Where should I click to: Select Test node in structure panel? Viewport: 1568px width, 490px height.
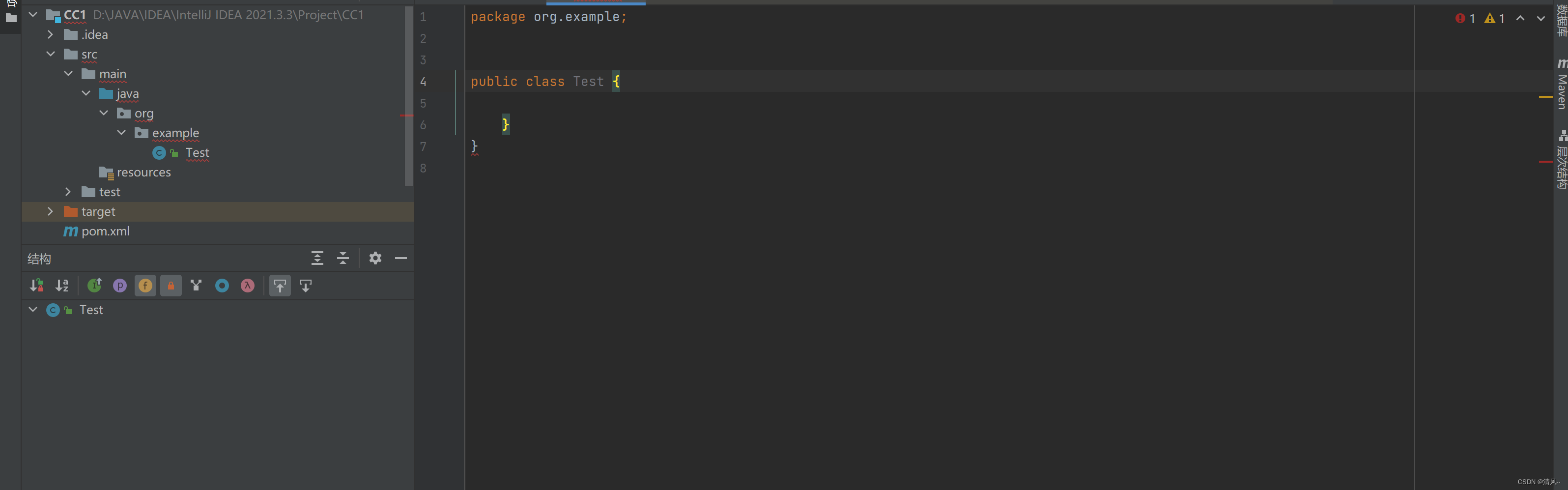(x=91, y=310)
